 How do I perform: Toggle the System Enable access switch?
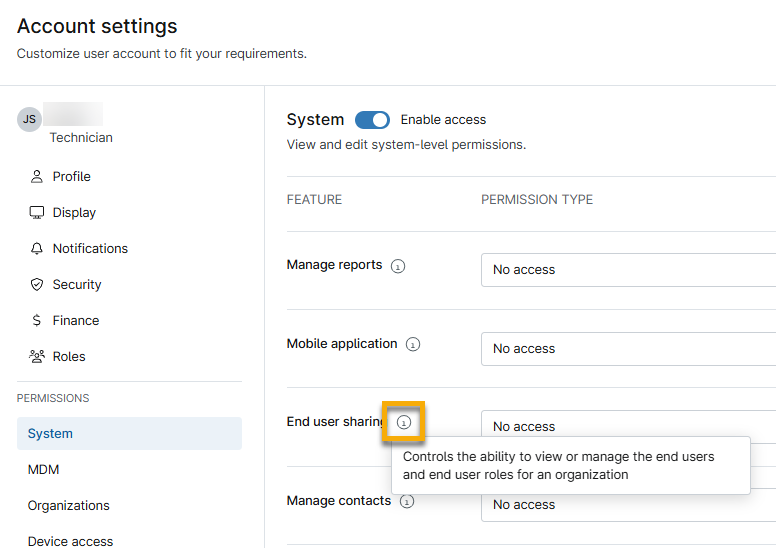click(x=372, y=120)
